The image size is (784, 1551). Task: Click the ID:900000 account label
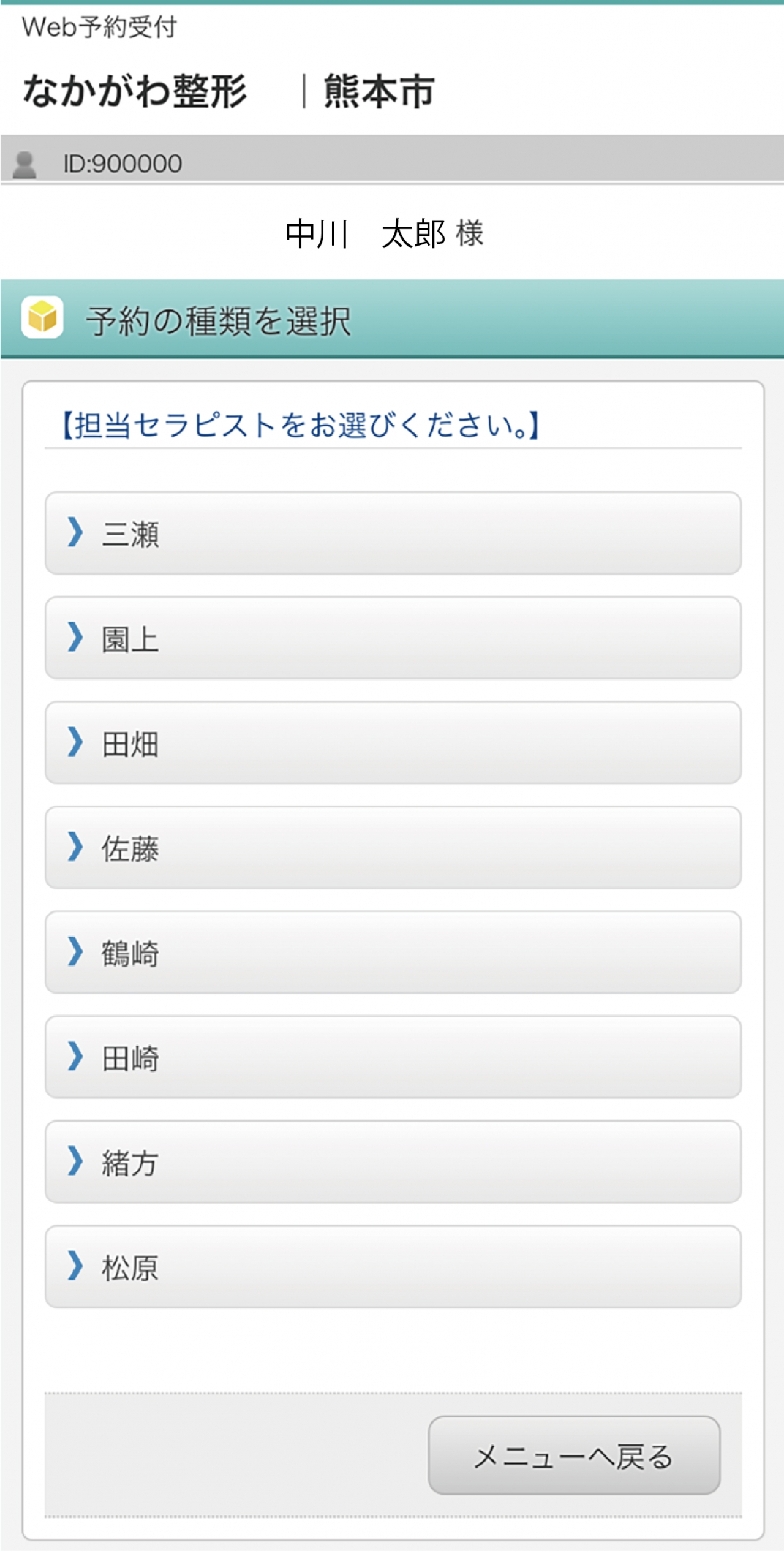[123, 164]
